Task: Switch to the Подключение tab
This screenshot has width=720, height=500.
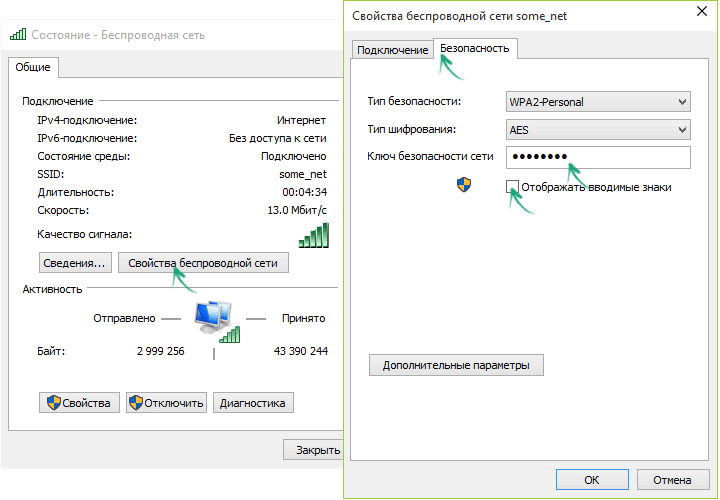Action: click(x=392, y=50)
